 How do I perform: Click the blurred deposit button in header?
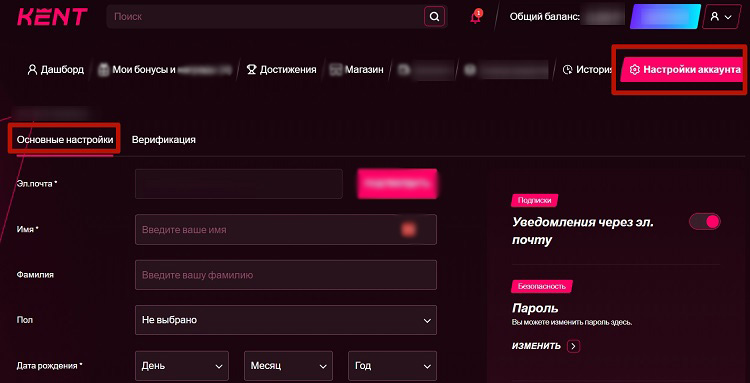click(665, 17)
